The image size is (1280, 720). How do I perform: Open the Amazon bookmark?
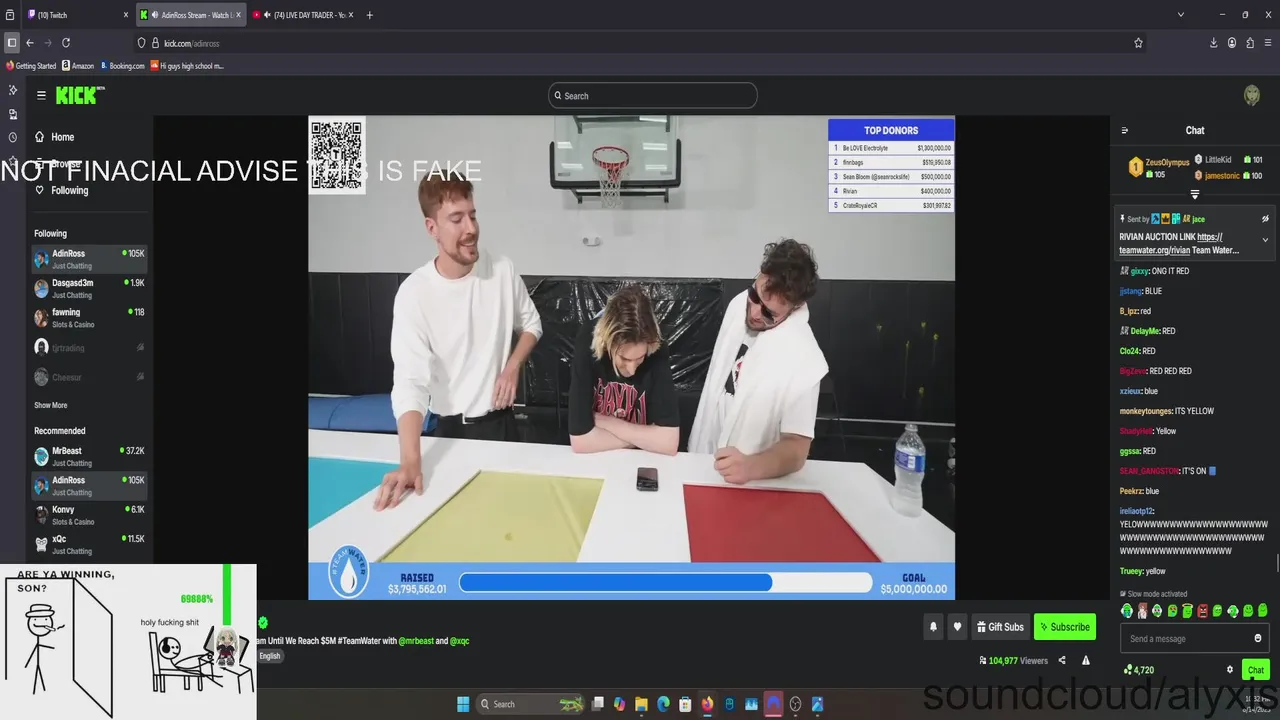[78, 66]
